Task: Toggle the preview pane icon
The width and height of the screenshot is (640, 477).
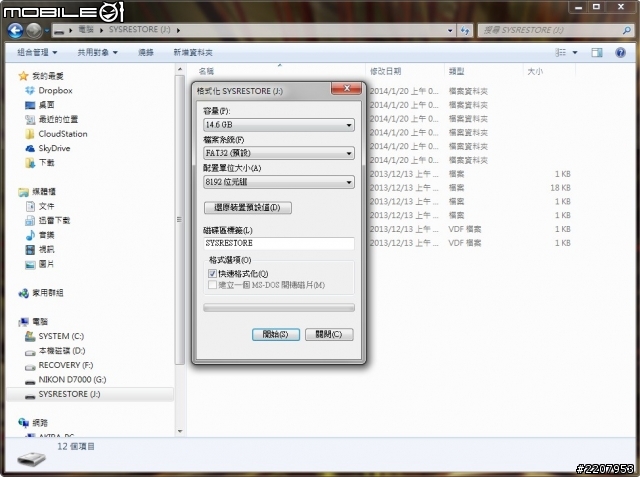Action: tap(596, 52)
